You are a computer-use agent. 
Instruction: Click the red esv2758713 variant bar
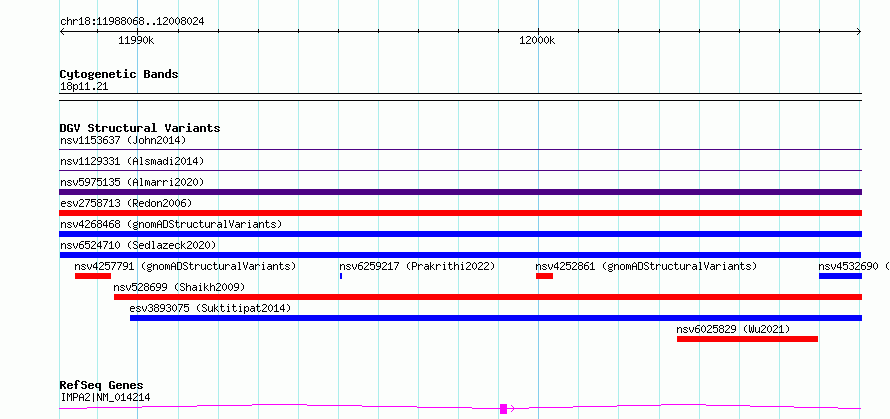(461, 213)
